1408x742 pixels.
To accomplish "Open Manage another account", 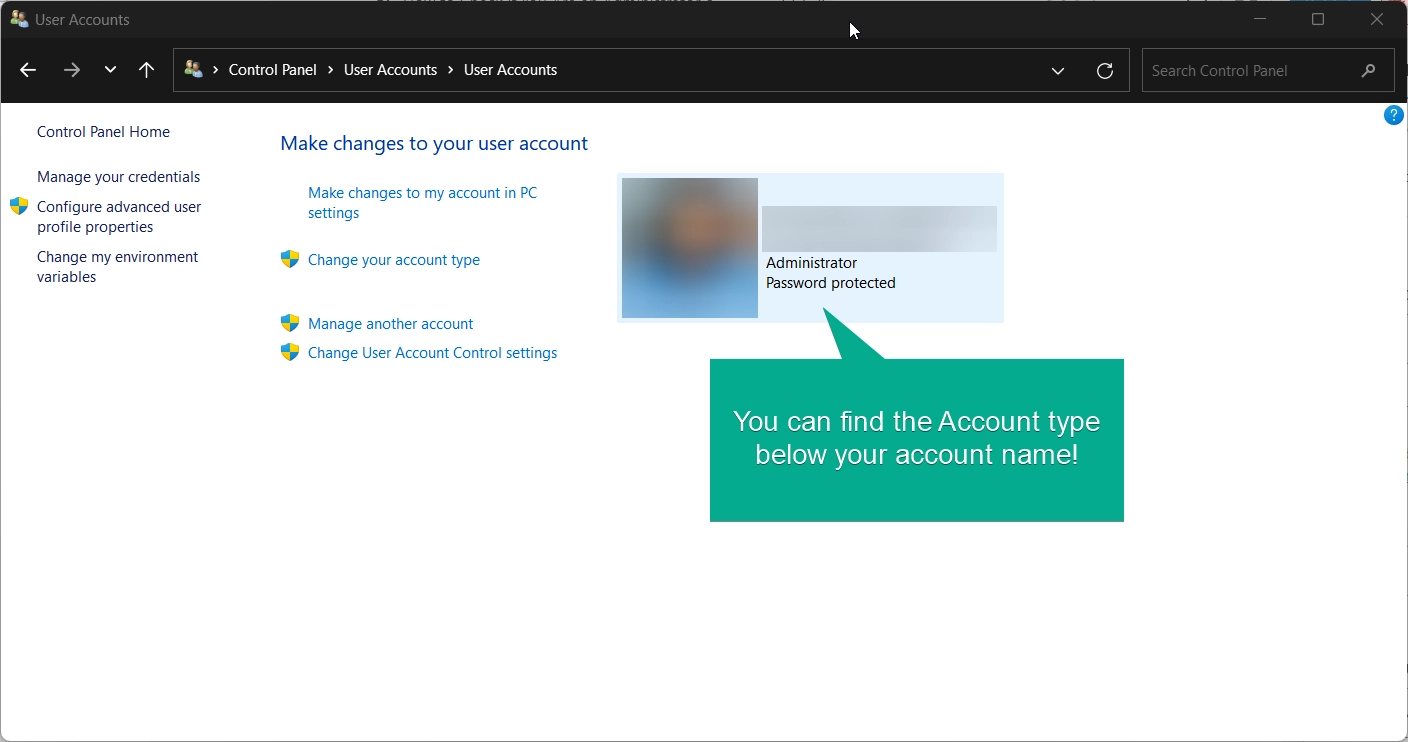I will click(390, 324).
